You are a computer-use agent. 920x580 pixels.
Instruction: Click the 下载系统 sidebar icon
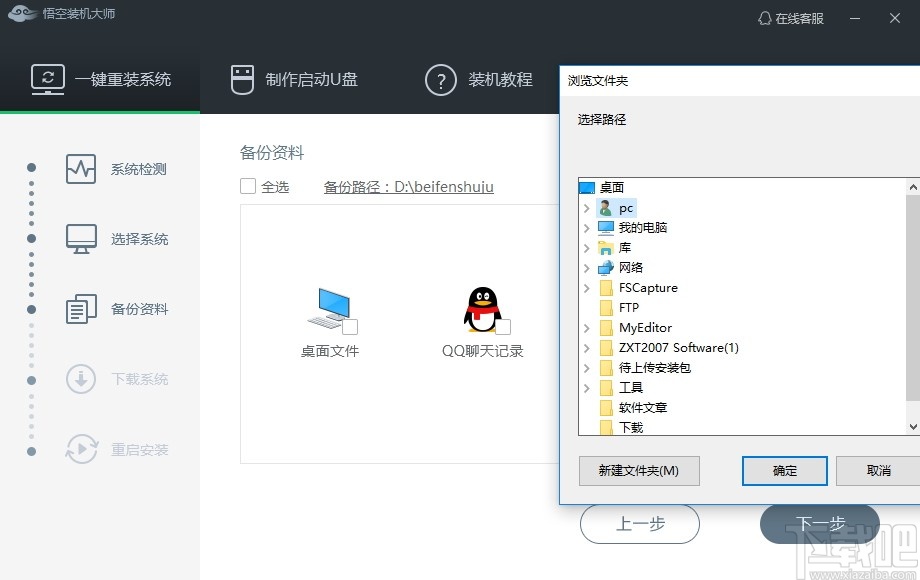[80, 379]
